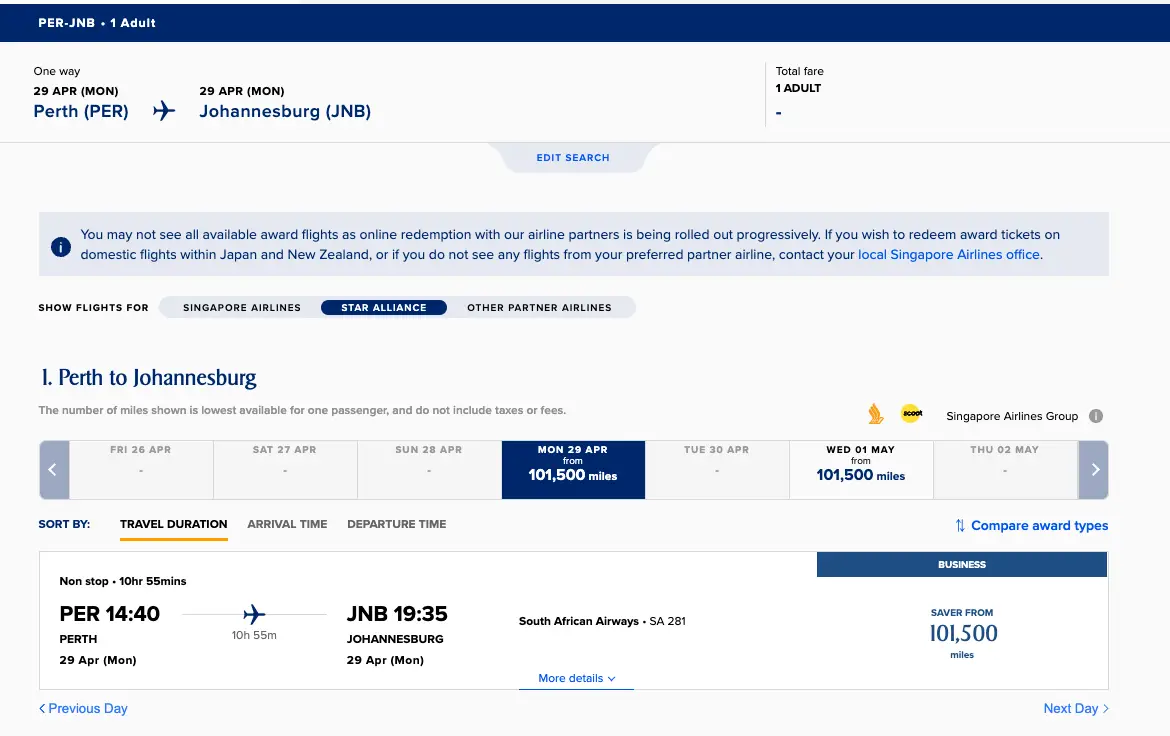
Task: Select Star Alliance flight filter
Action: point(384,308)
